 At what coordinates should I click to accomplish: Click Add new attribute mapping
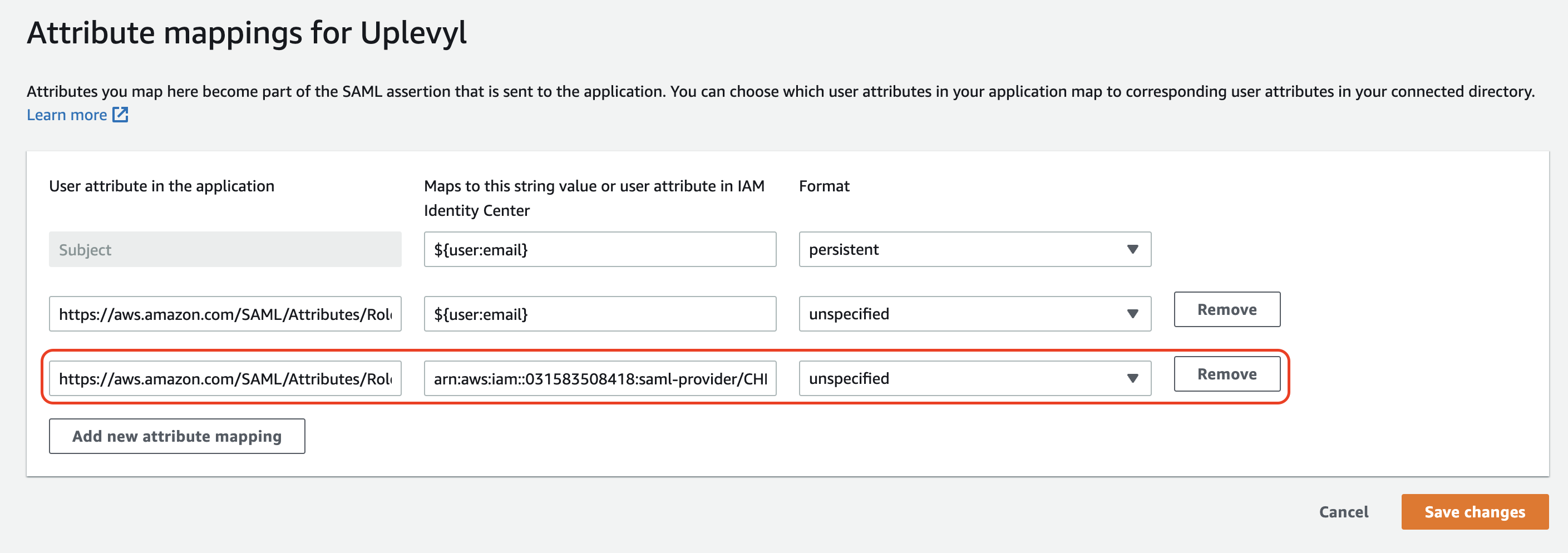pos(176,436)
